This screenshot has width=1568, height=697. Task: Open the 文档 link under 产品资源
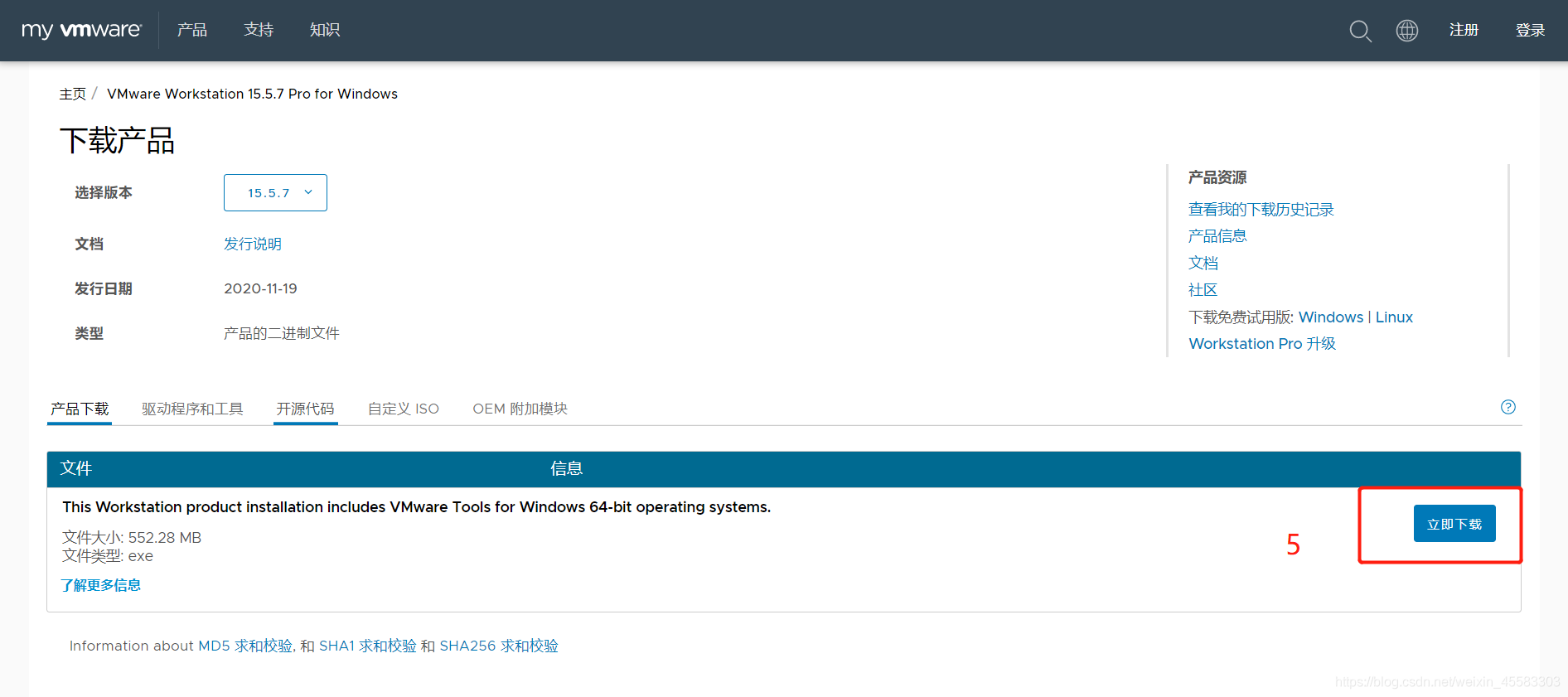point(1203,263)
